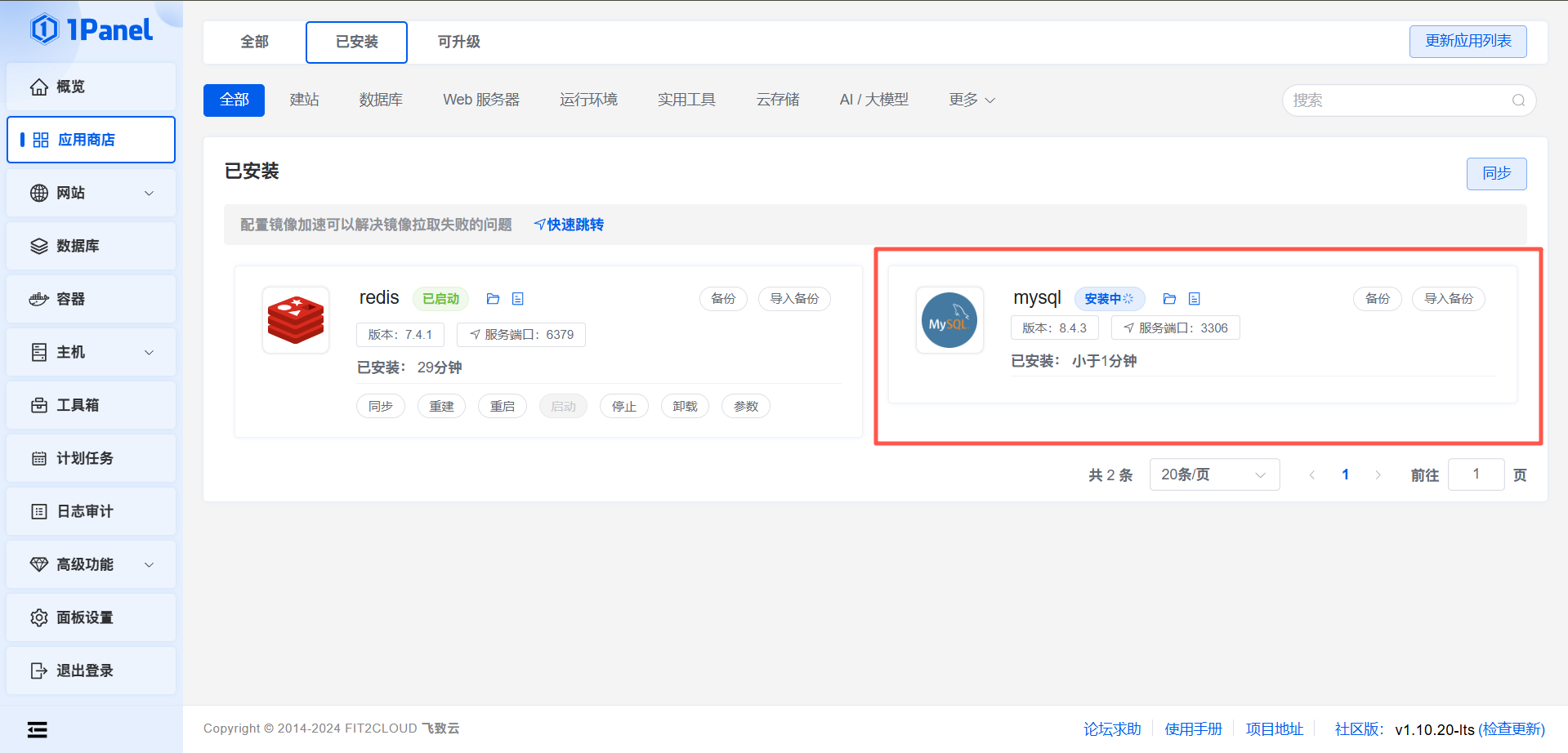This screenshot has width=1568, height=753.
Task: Click redis 备份 backup button
Action: [723, 299]
